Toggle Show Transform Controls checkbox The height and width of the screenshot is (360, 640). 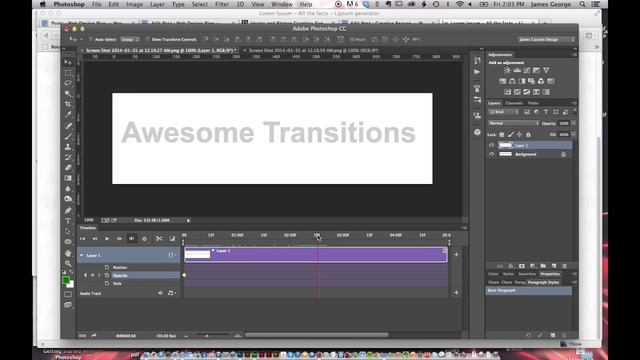coord(147,40)
